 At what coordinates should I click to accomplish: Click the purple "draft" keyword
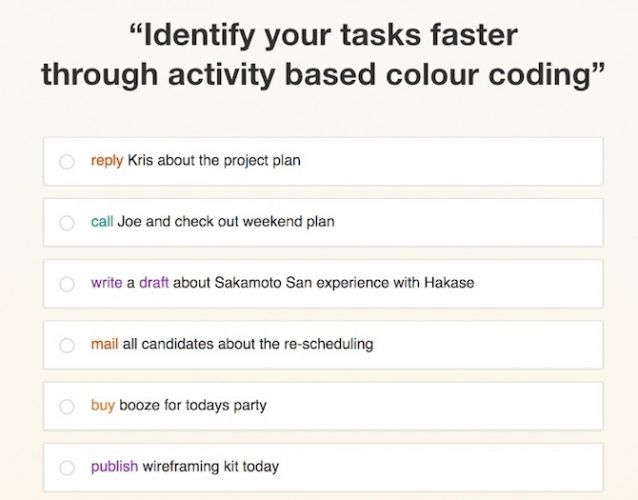(x=154, y=283)
